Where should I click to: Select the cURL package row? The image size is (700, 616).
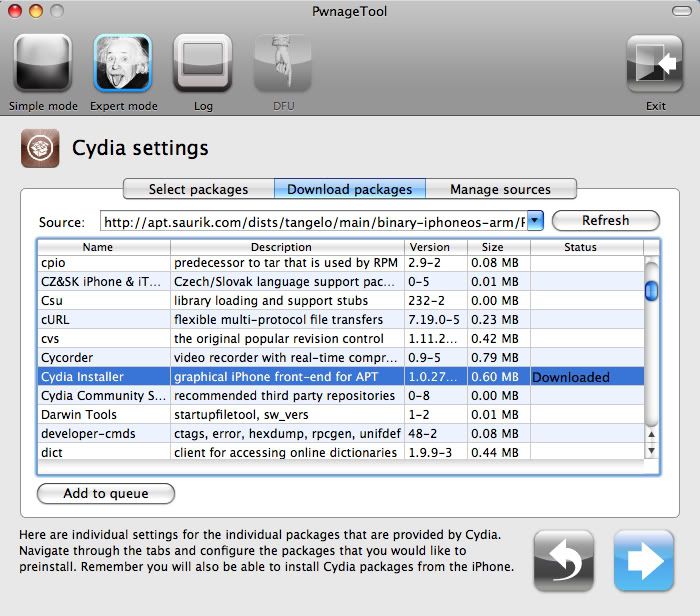341,320
